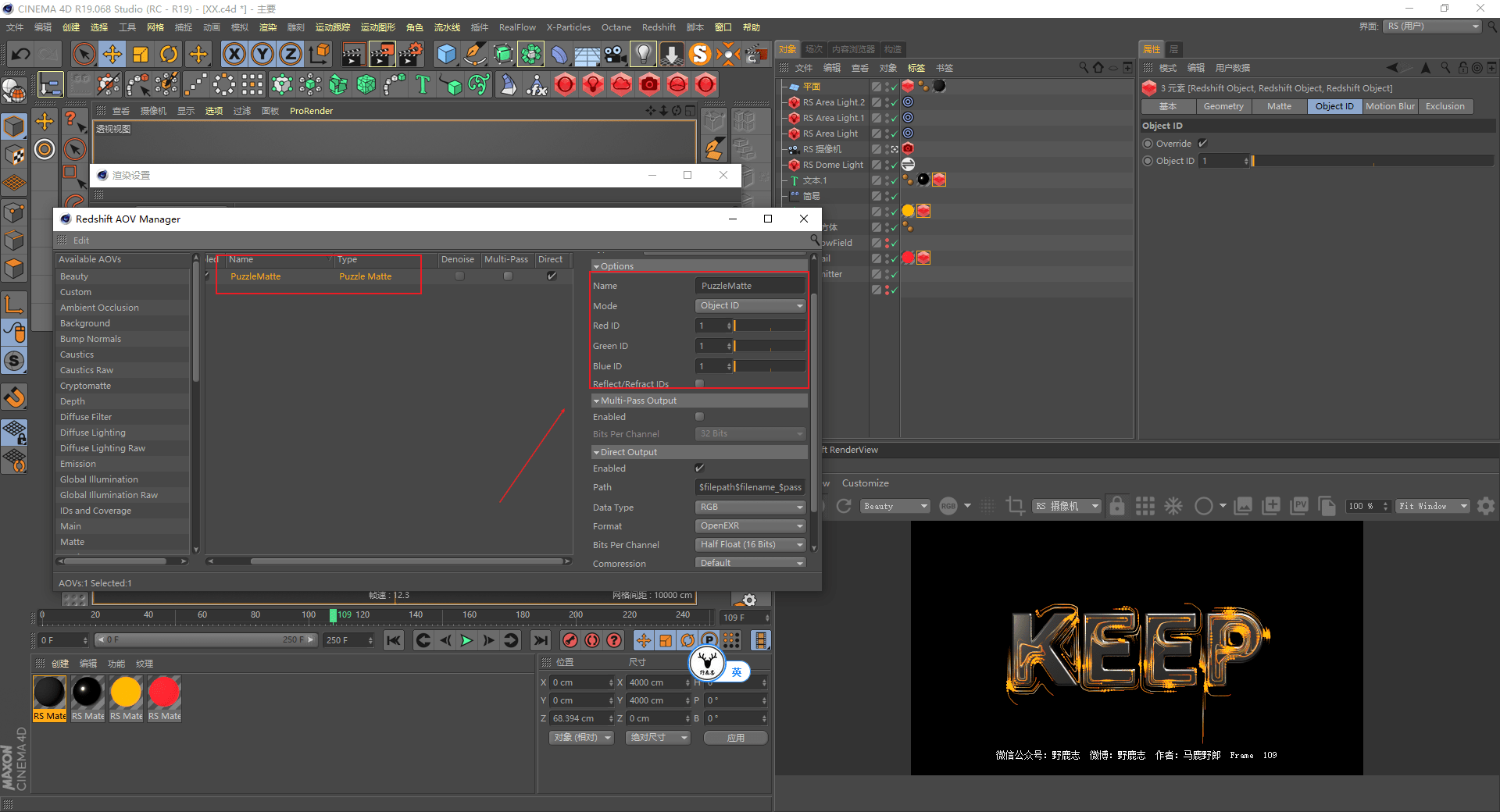Add a Cube primitive object

[x=446, y=54]
